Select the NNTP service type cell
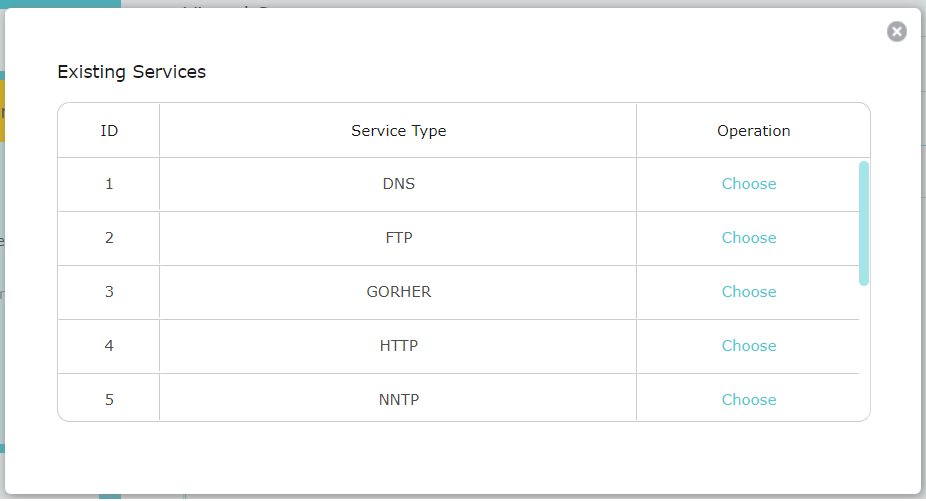Viewport: 926px width, 501px height. (x=398, y=398)
